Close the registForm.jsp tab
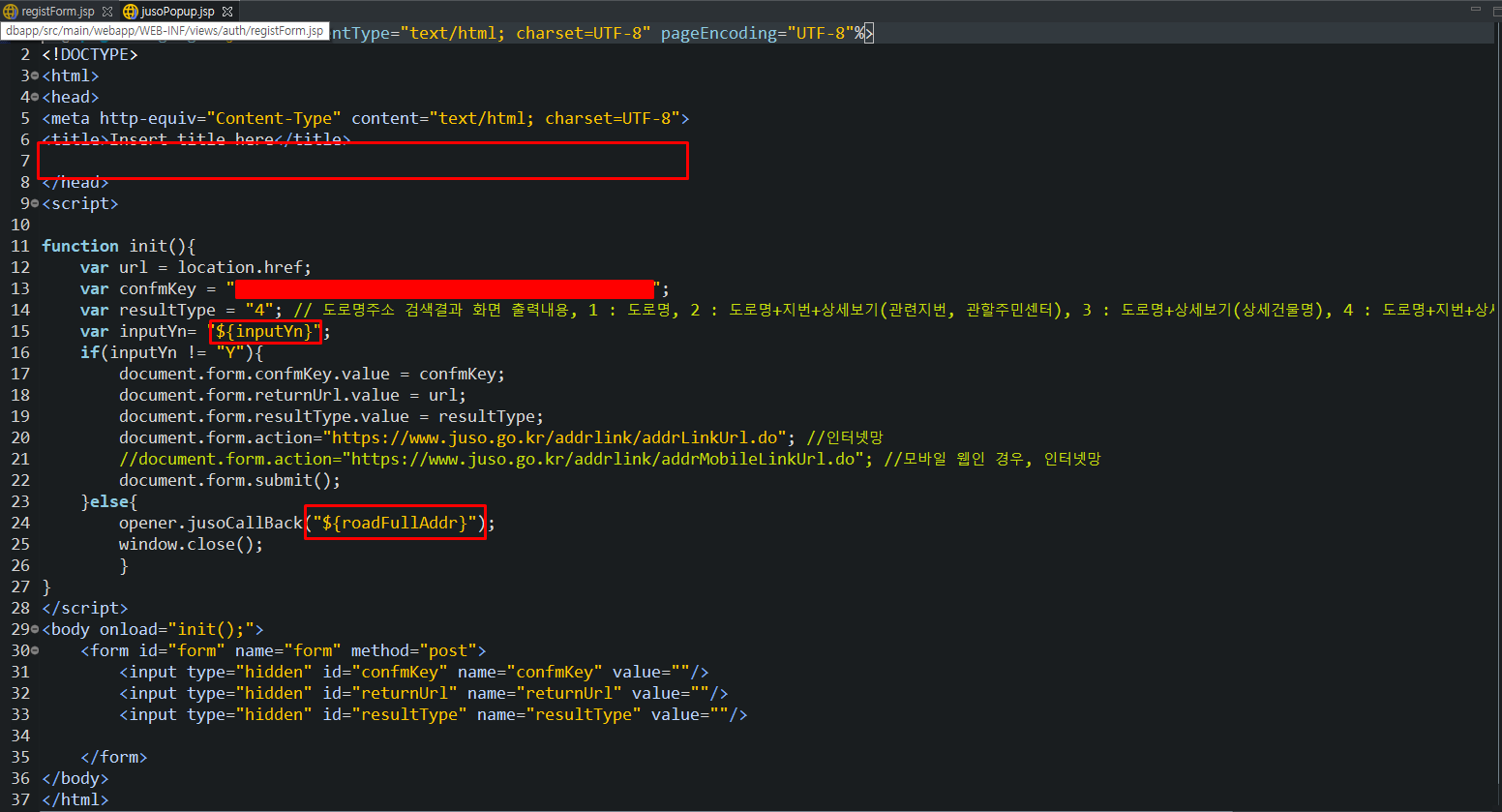Screen dimensions: 1502x812 coord(107,12)
